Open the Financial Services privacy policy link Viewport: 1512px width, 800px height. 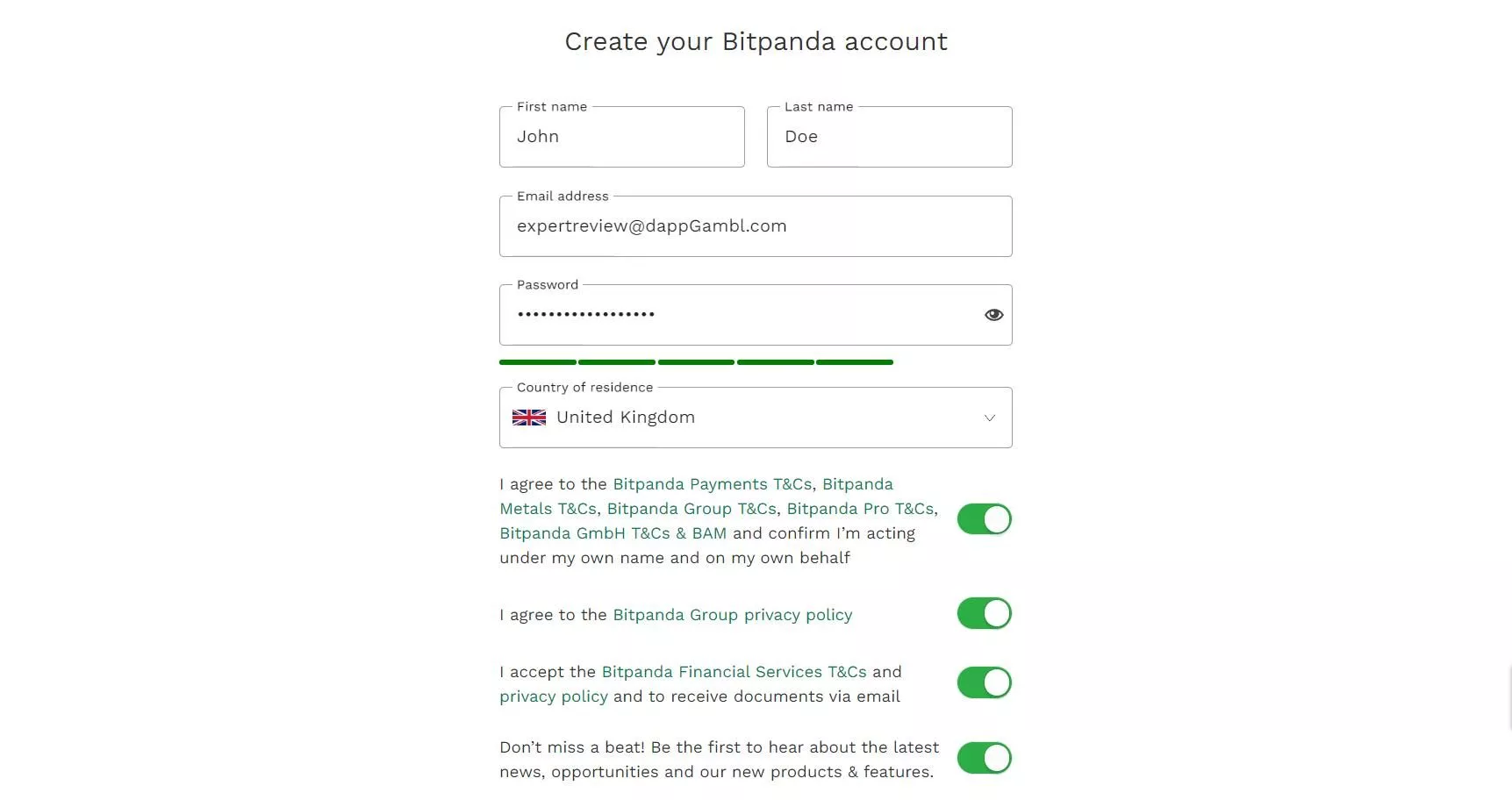554,696
